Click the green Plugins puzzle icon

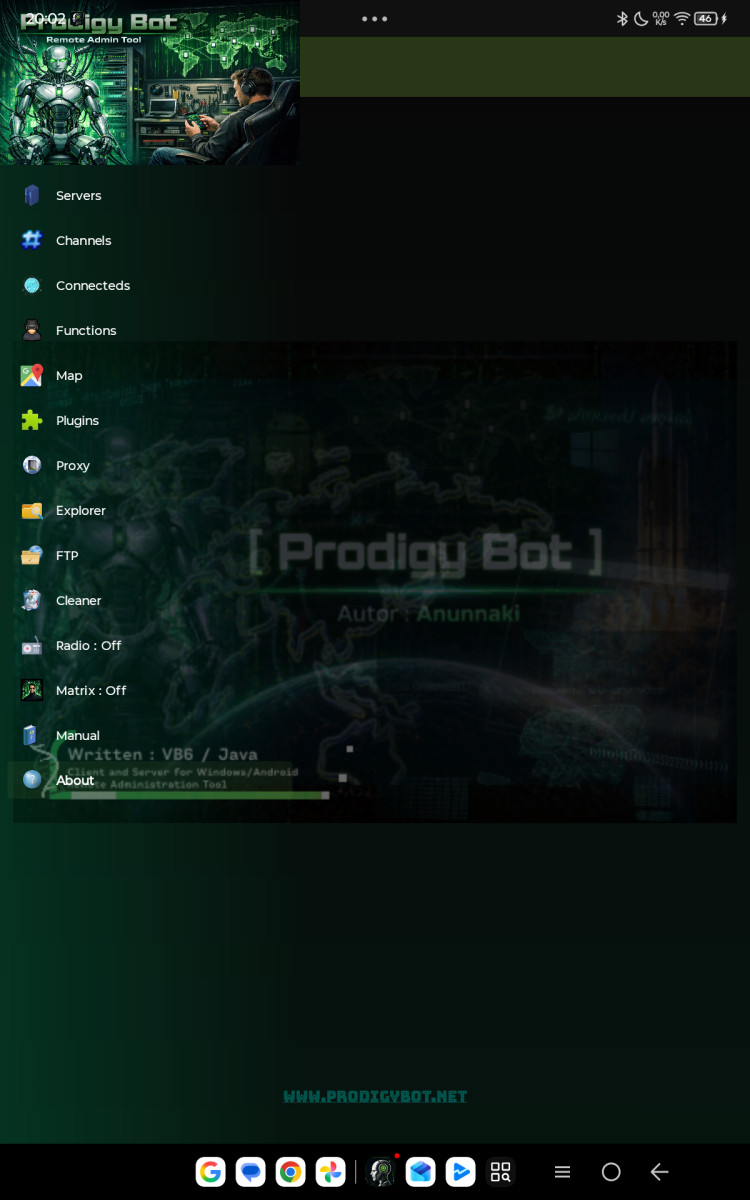click(x=32, y=420)
